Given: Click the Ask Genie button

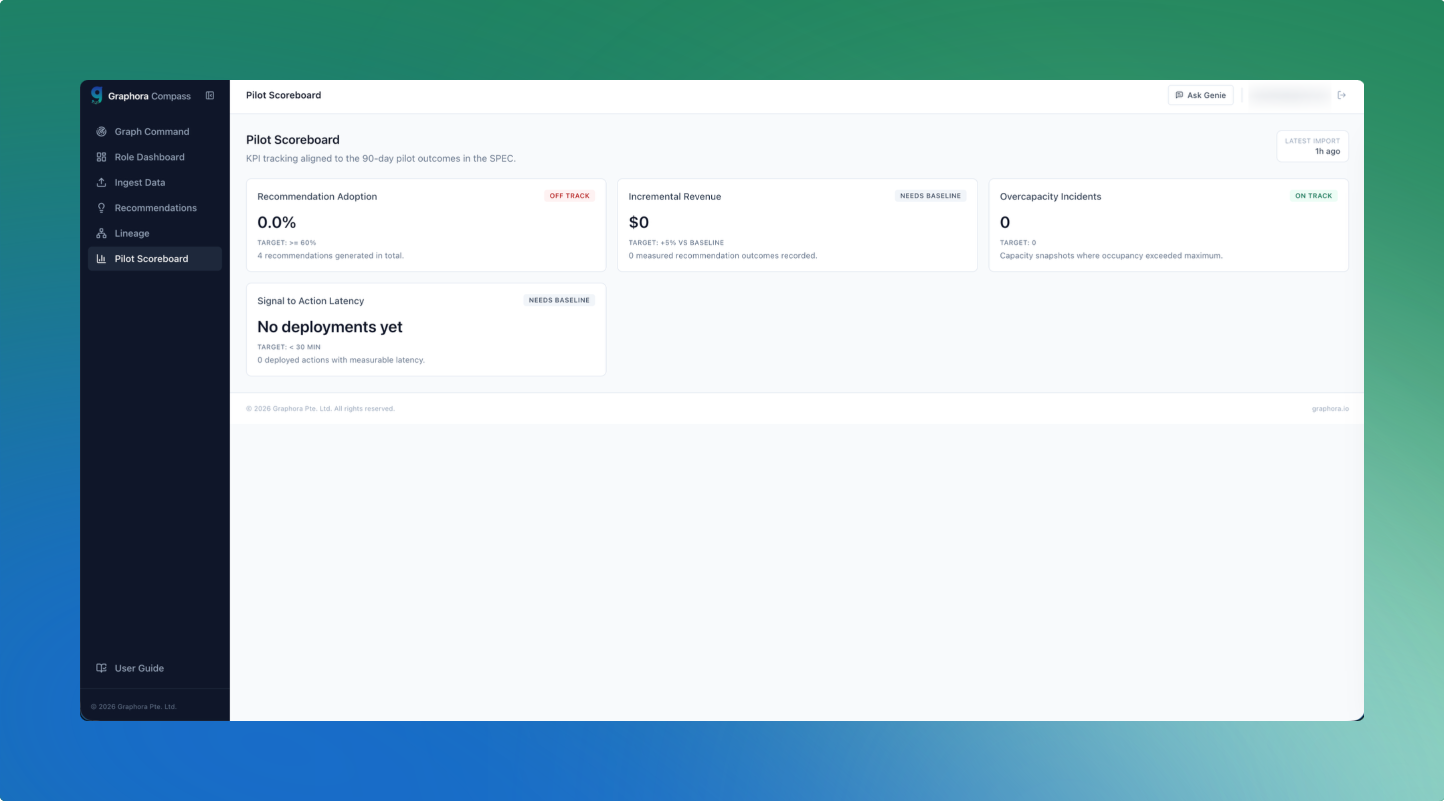Looking at the screenshot, I should pos(1201,95).
